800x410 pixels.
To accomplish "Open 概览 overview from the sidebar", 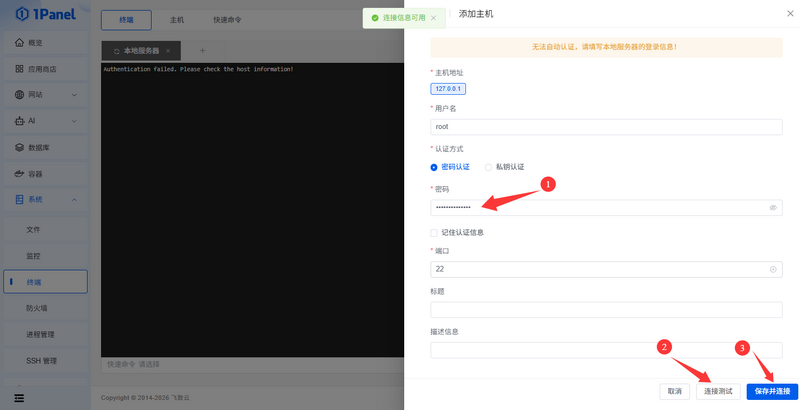I will (36, 42).
